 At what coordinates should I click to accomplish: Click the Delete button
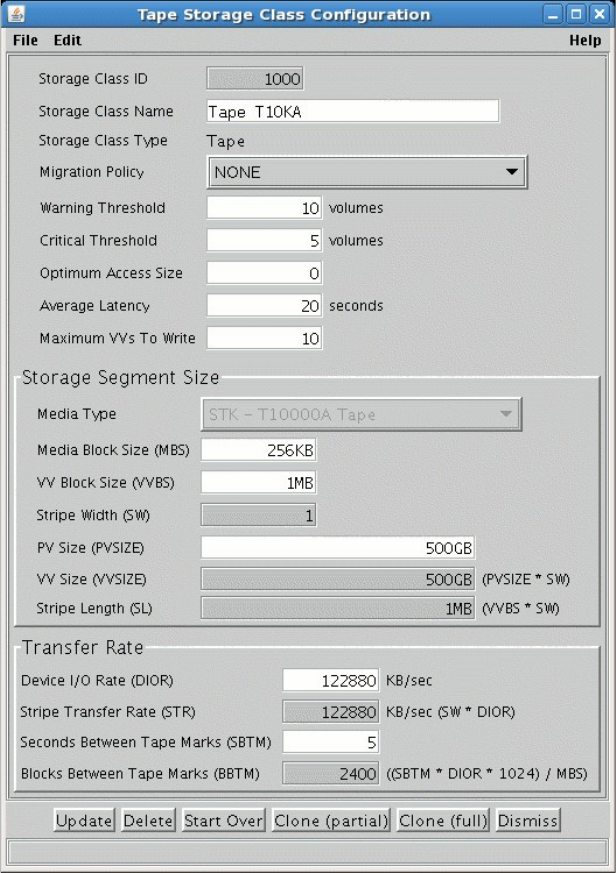tap(148, 821)
